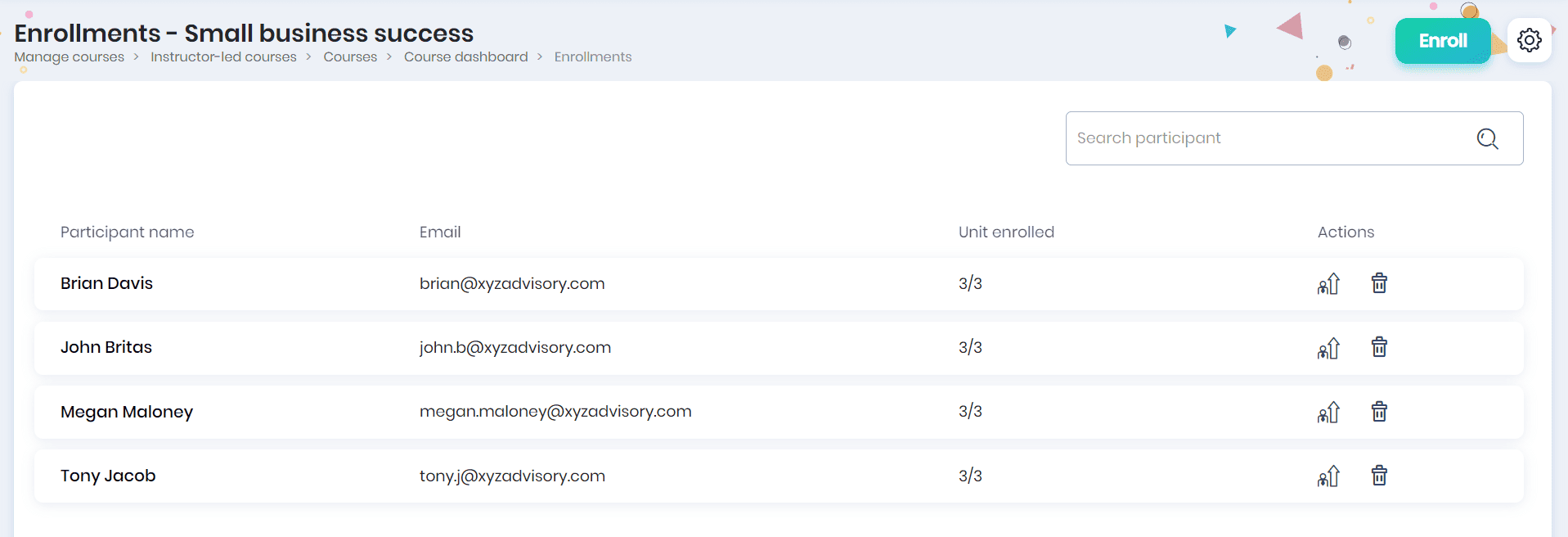This screenshot has width=1568, height=537.
Task: Delete Tony Jacob enrollment
Action: (1379, 476)
